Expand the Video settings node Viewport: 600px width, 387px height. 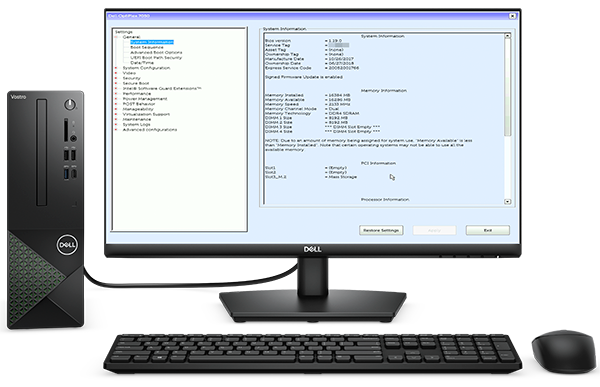[x=116, y=73]
